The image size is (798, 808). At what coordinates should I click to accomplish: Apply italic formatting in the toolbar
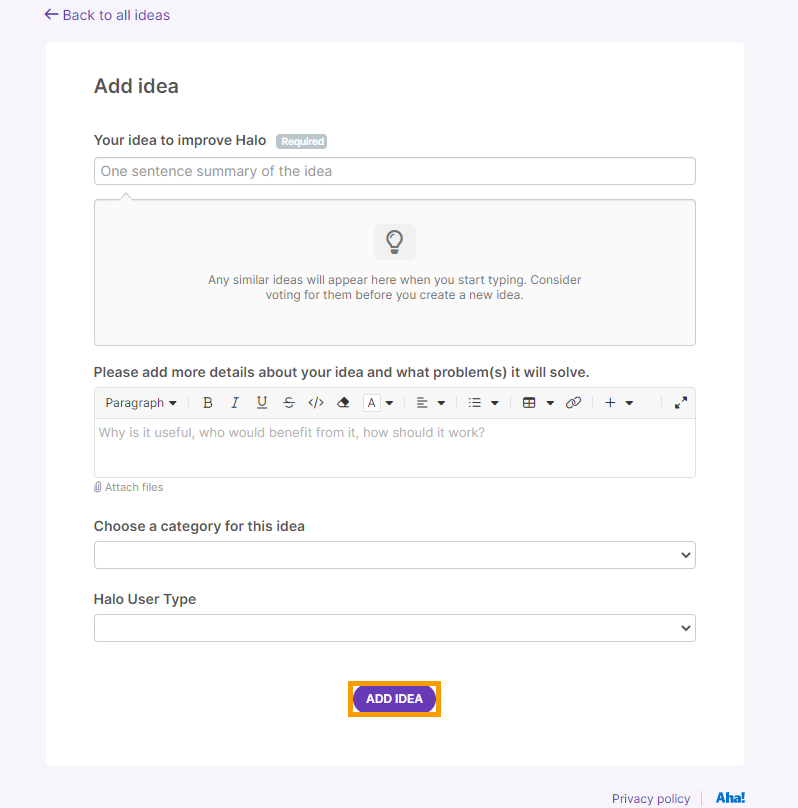(x=235, y=403)
